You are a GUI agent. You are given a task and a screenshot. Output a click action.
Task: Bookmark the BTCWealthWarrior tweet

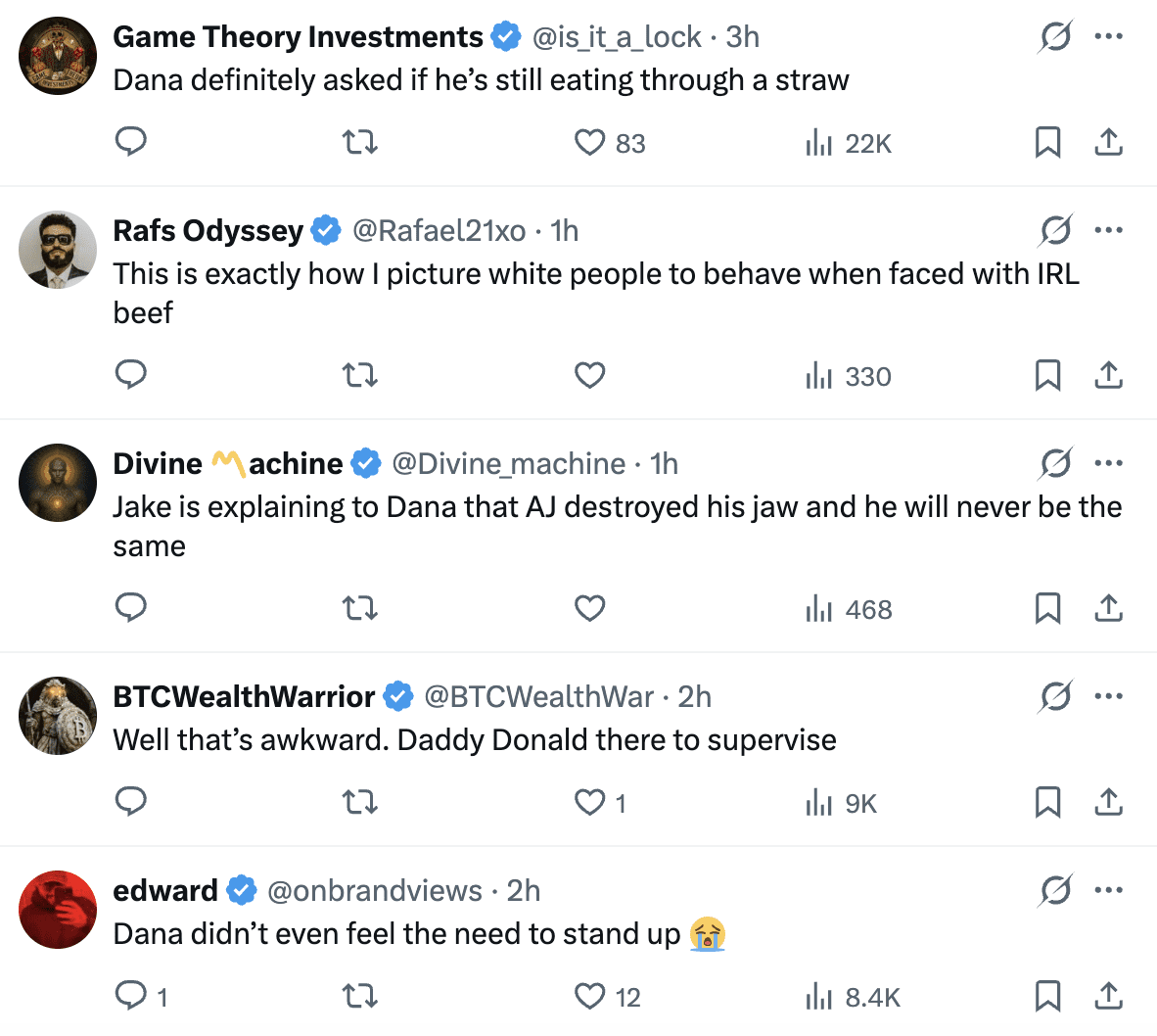tap(1047, 803)
